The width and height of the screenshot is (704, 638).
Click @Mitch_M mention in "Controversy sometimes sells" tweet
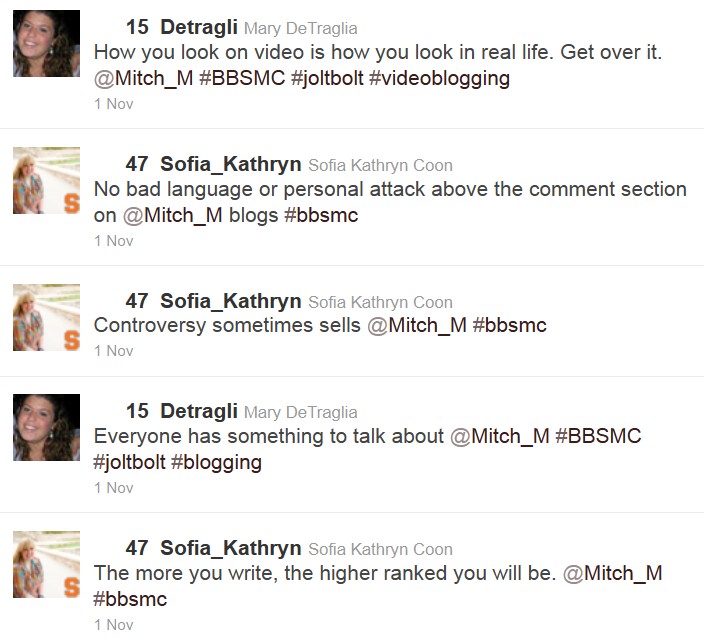[417, 325]
